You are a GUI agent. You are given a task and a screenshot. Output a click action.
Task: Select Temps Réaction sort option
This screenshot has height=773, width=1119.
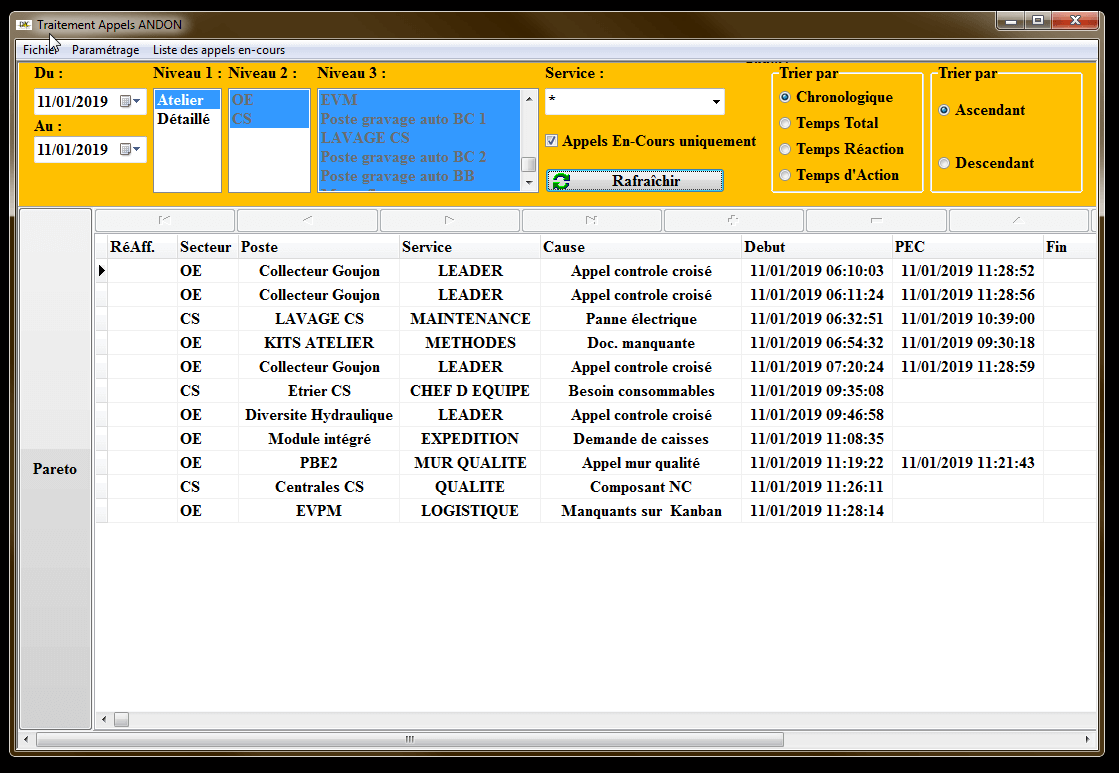785,149
